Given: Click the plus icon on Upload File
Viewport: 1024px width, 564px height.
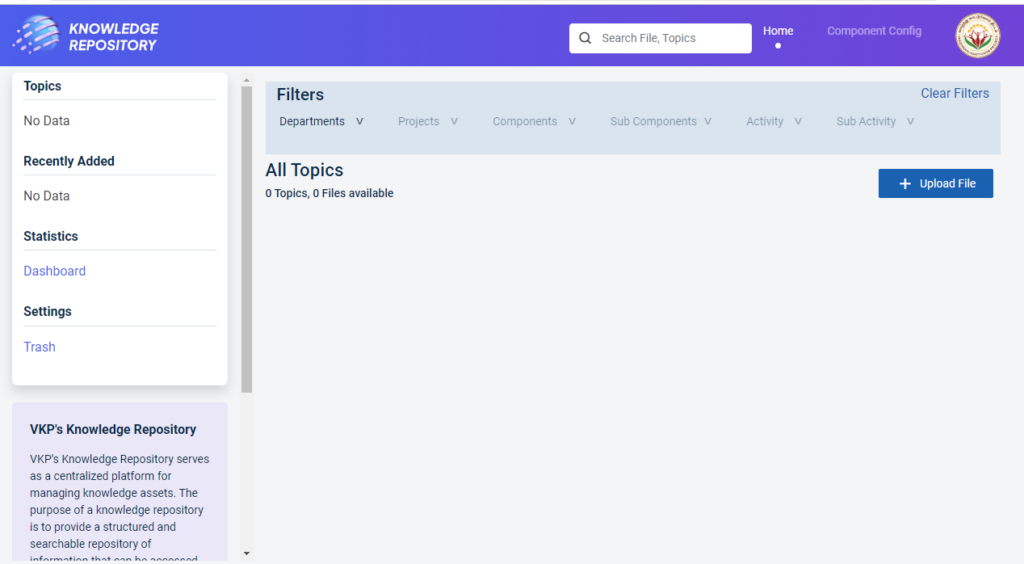Looking at the screenshot, I should click(905, 184).
